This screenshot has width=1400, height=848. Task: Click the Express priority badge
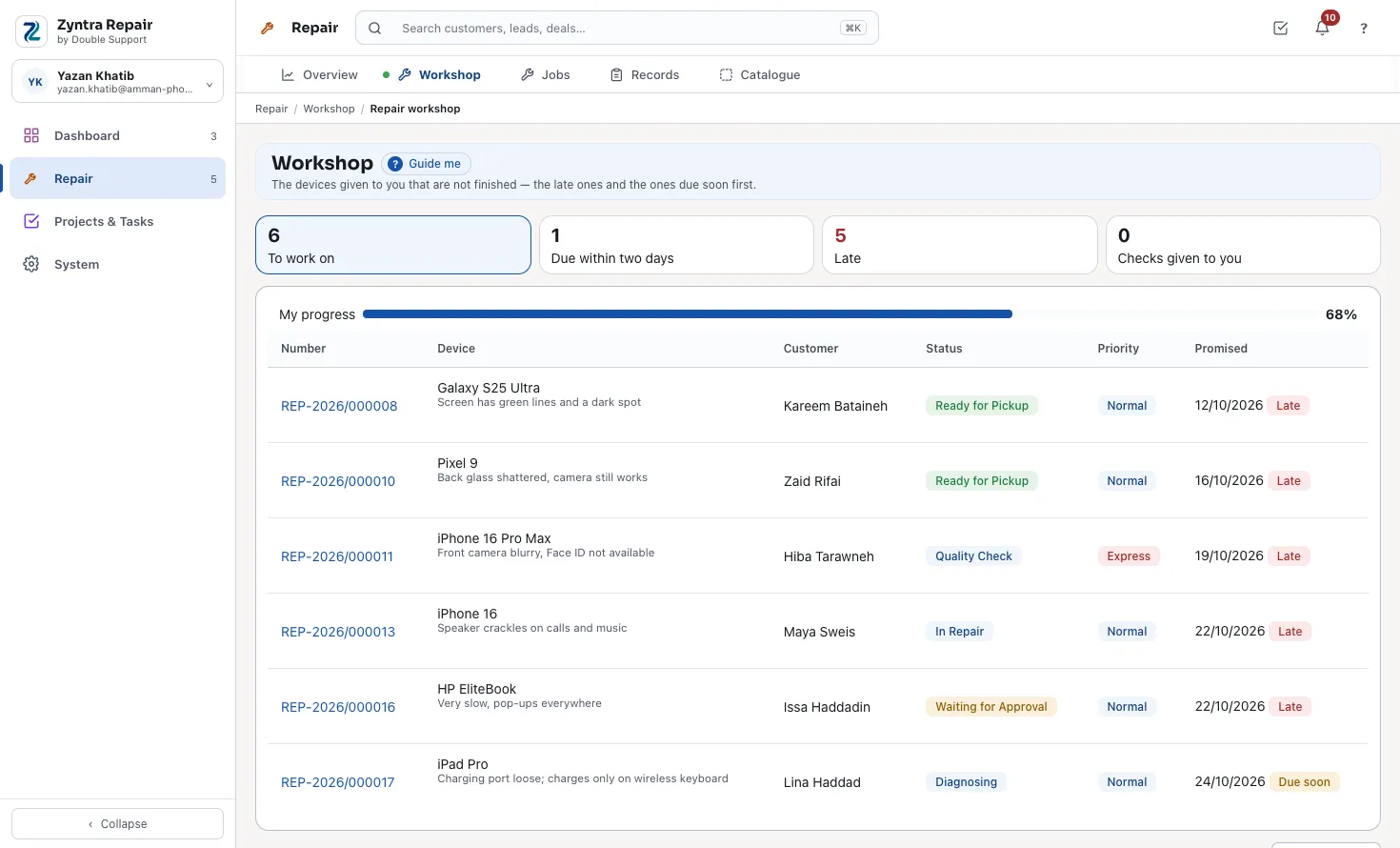[x=1129, y=556]
